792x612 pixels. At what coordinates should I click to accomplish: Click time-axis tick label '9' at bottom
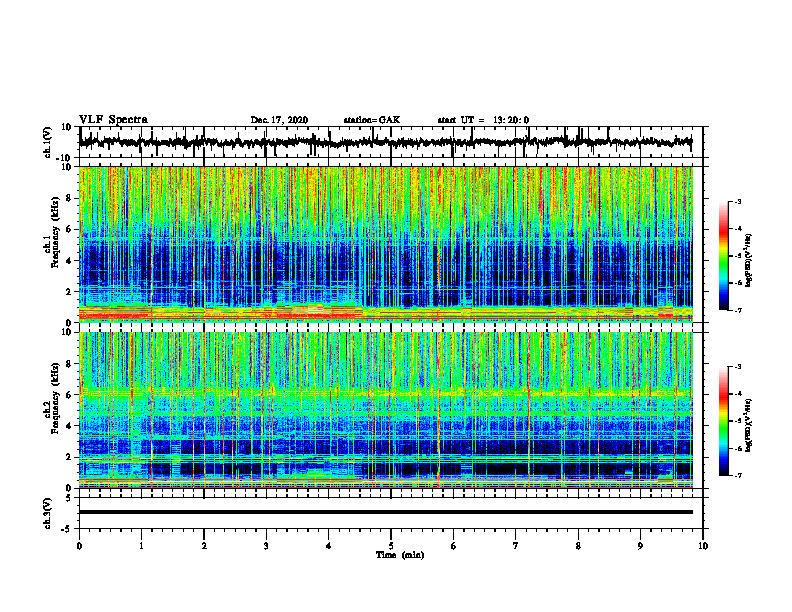(640, 546)
